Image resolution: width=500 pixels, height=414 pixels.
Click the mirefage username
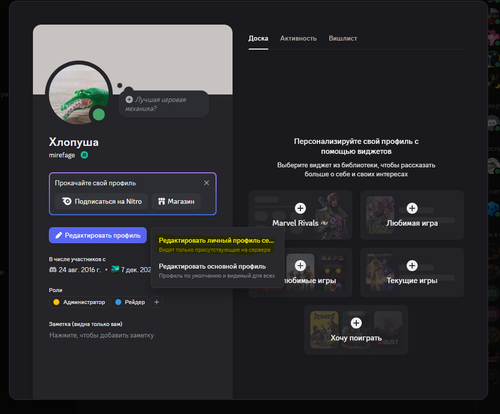click(x=62, y=155)
